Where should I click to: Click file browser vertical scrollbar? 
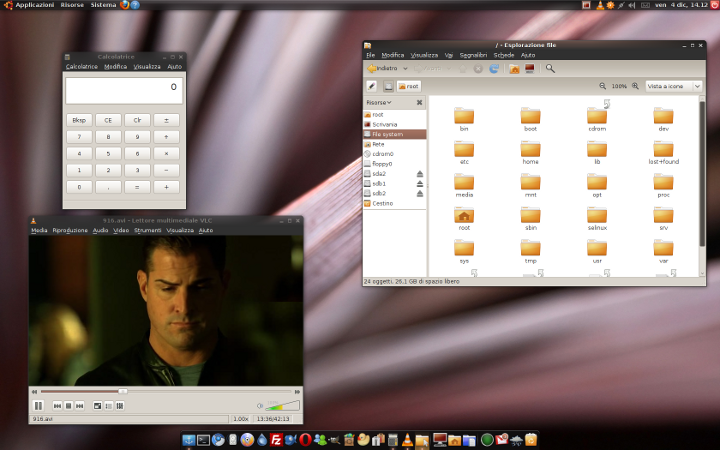[x=702, y=174]
